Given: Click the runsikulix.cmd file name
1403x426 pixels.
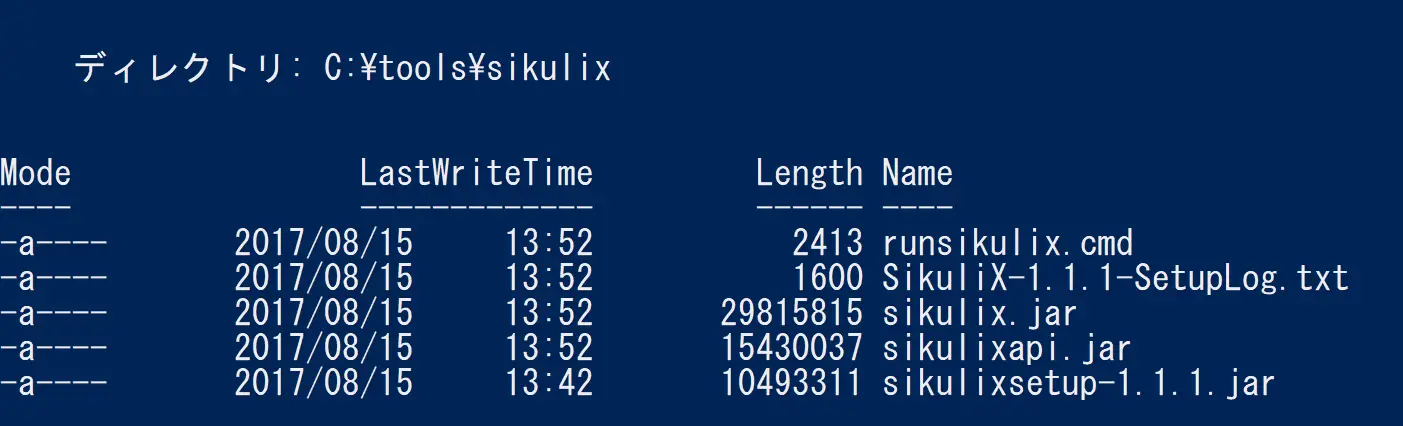Looking at the screenshot, I should pos(1008,243).
